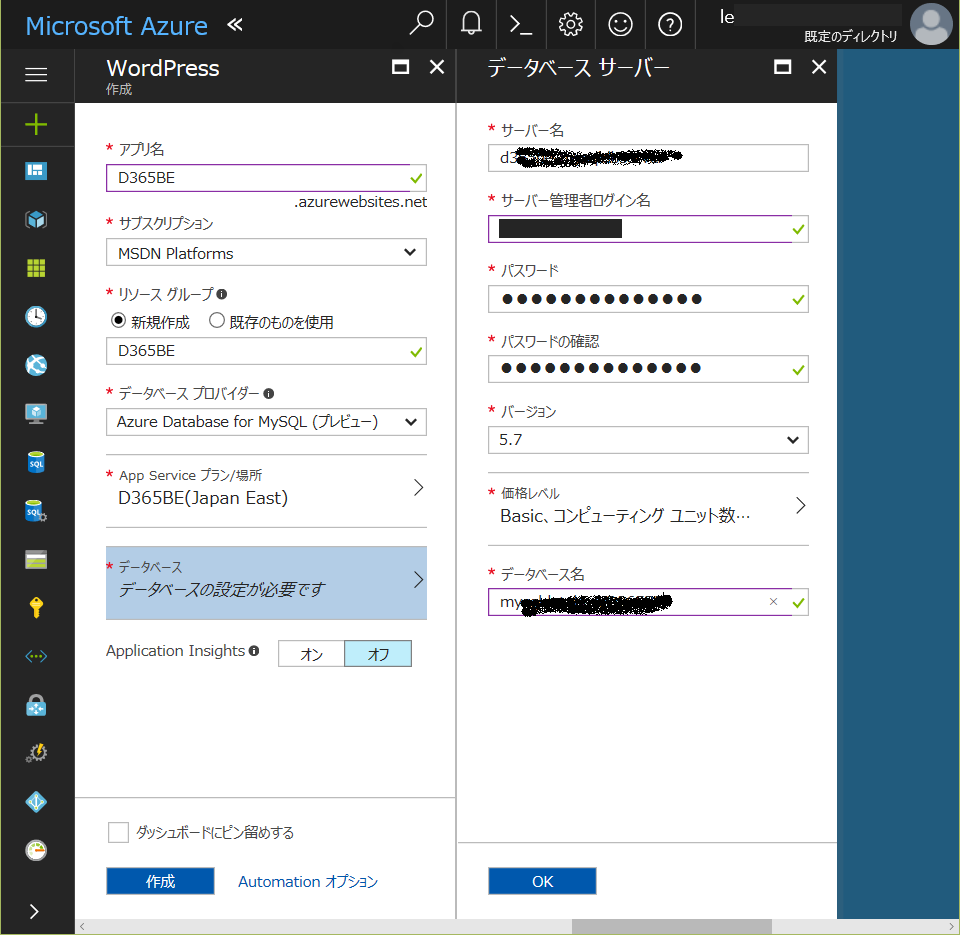
Task: Open the clock Recent sidebar icon
Action: 36,317
